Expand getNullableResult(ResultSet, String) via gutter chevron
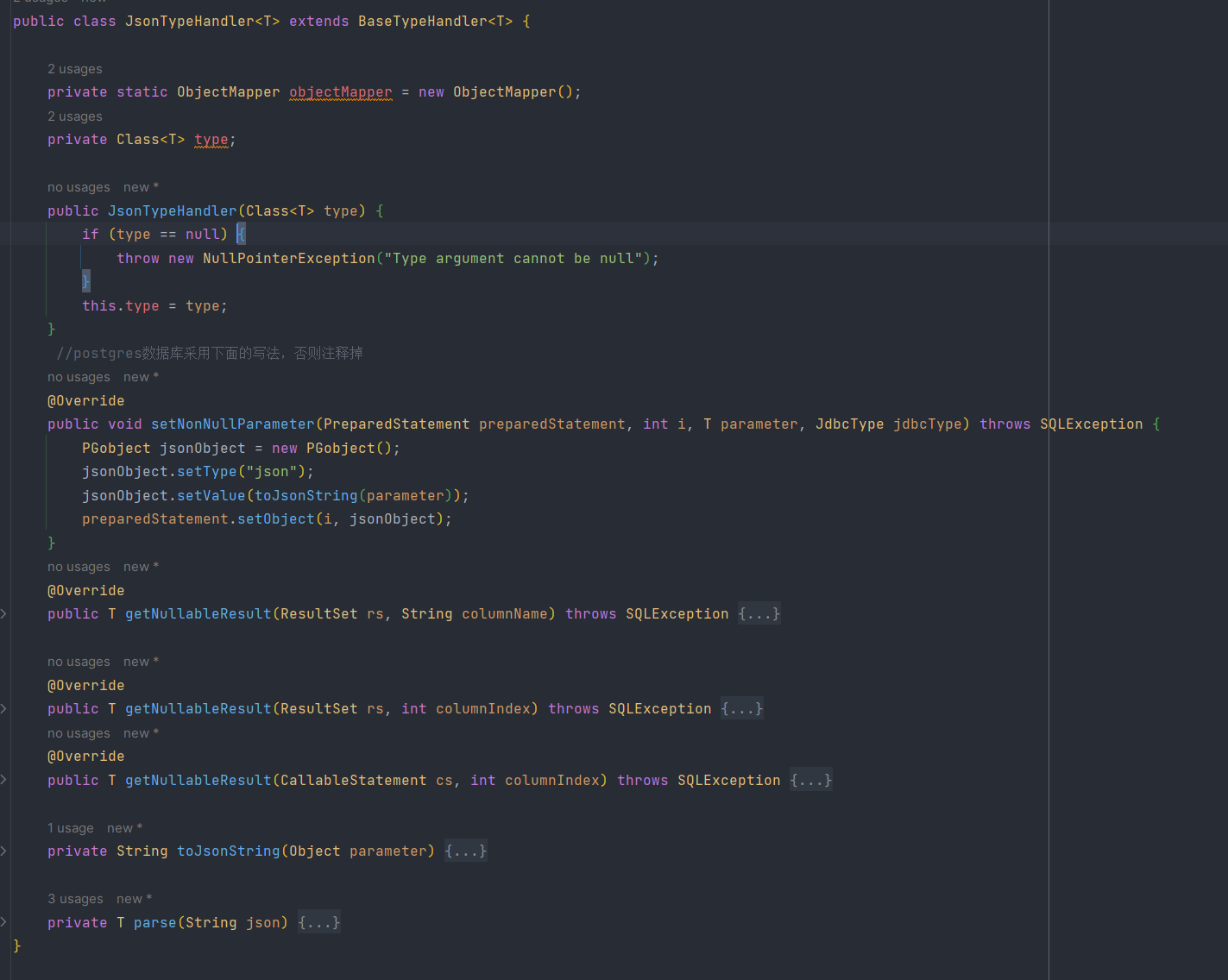Screen dimensions: 1228x980 click(x=4, y=613)
